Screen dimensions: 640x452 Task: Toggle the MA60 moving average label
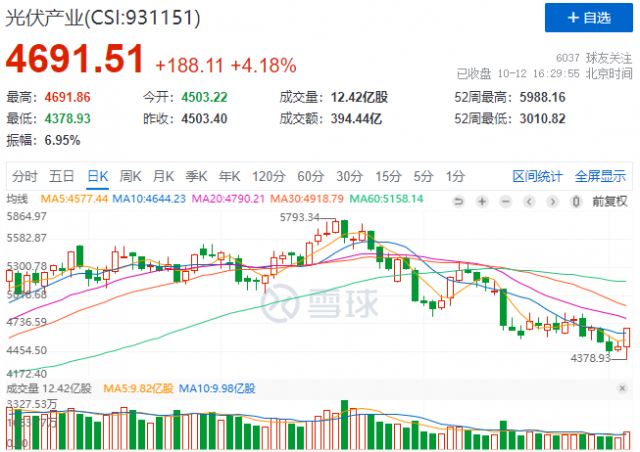click(383, 199)
